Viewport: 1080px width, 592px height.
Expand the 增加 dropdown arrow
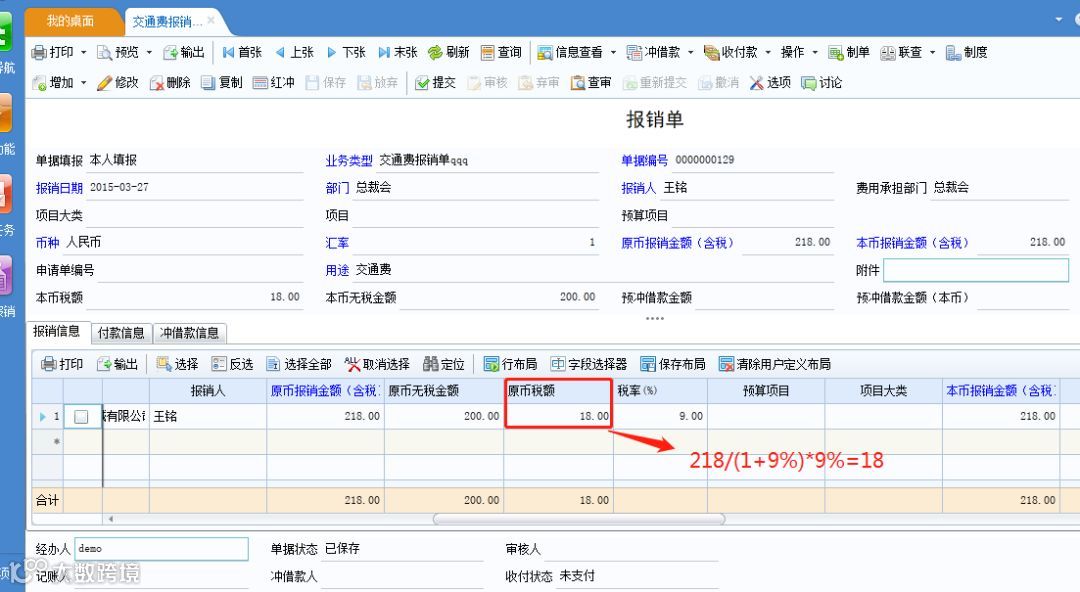(83, 83)
